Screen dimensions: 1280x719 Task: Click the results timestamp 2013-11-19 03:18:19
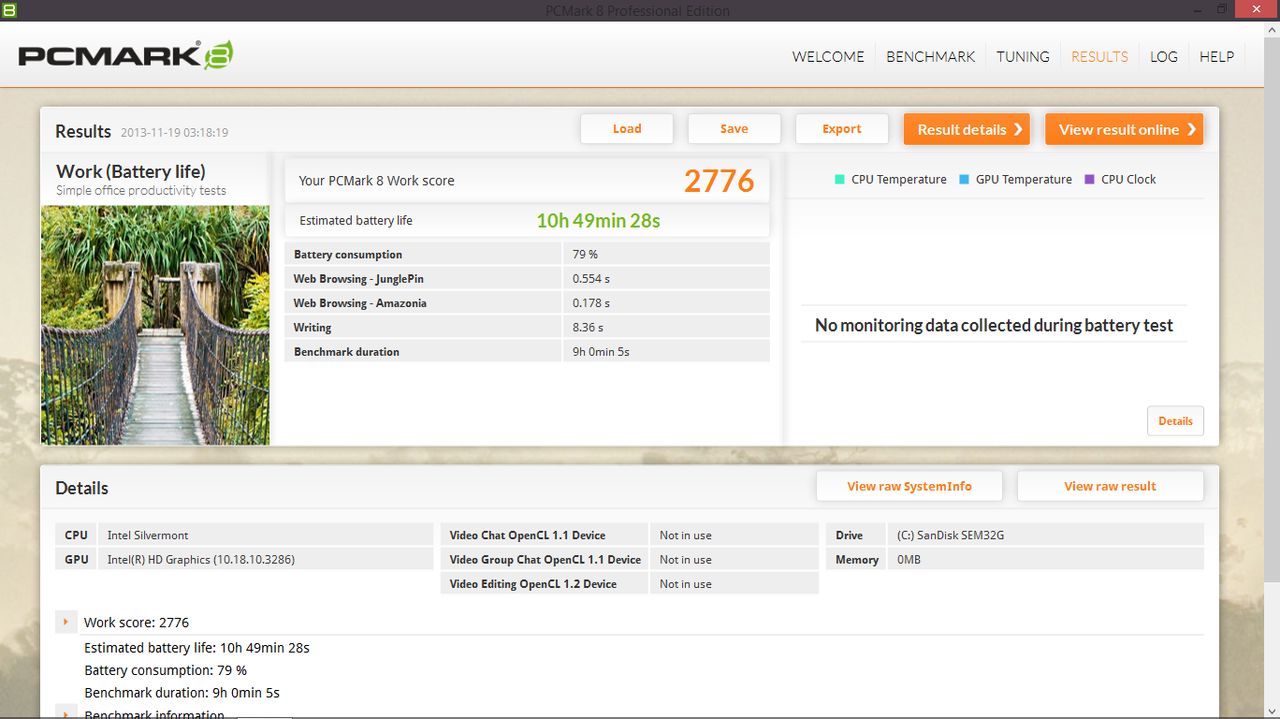[x=174, y=132]
